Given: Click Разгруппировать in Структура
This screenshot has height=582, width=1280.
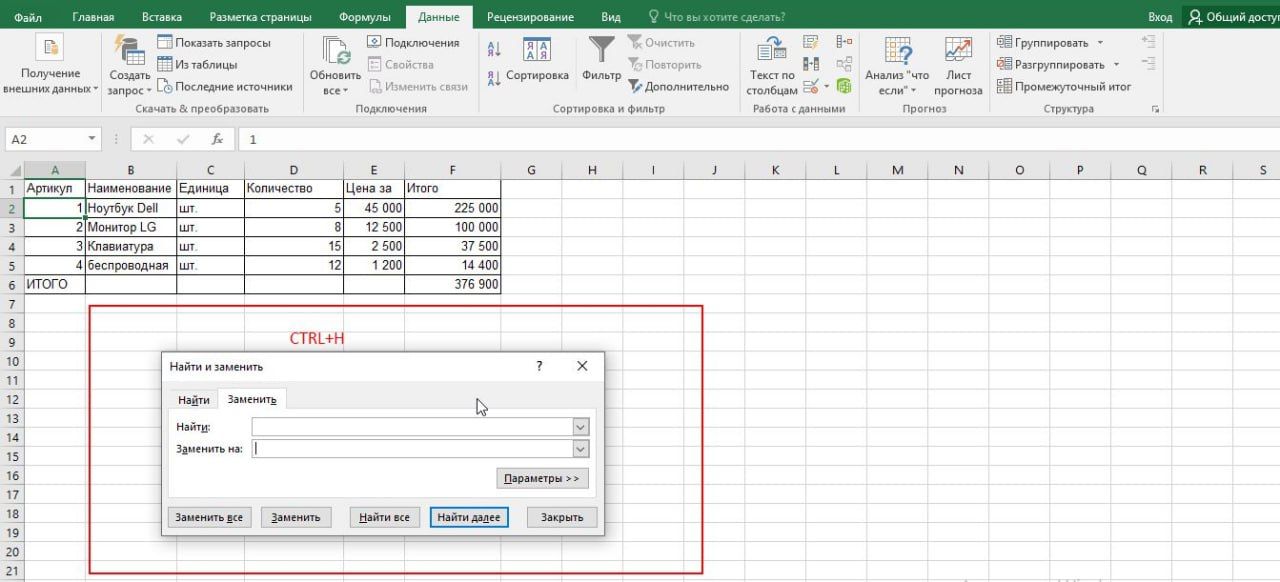Looking at the screenshot, I should tap(1051, 65).
